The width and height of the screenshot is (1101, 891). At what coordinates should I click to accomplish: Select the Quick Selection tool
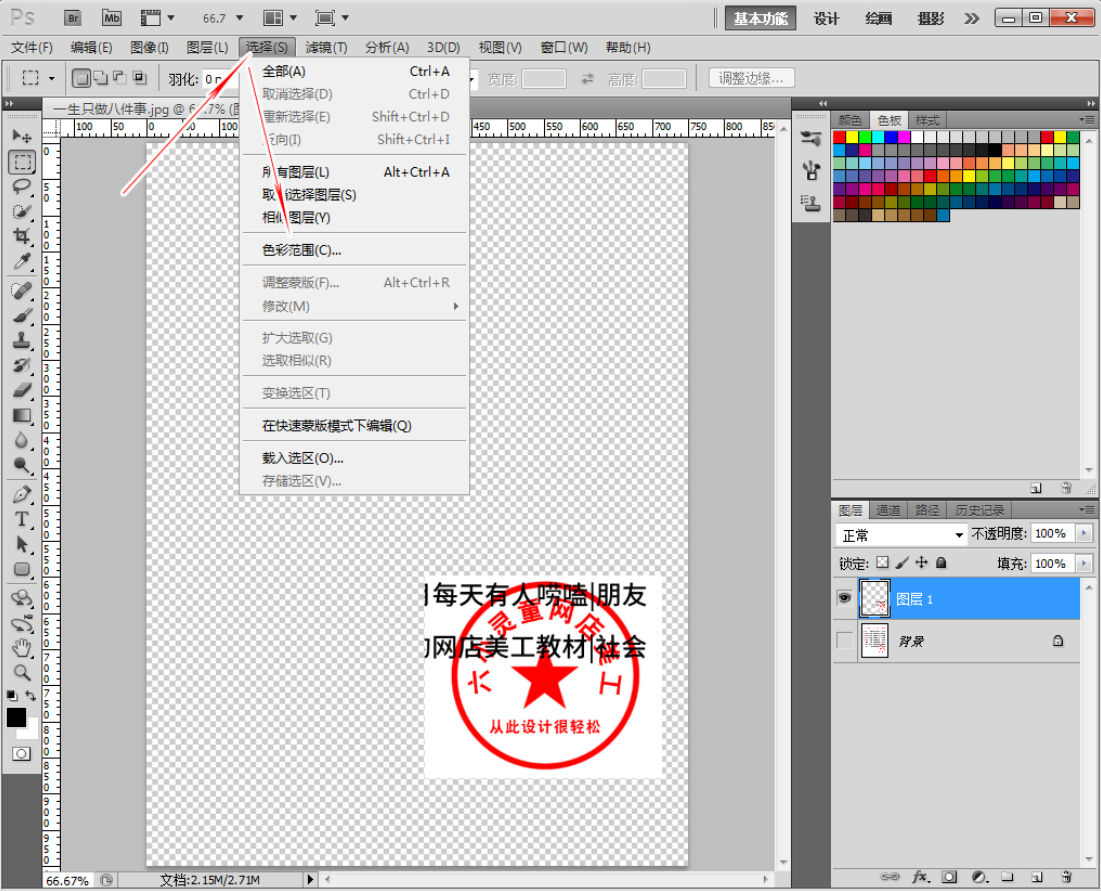point(22,211)
